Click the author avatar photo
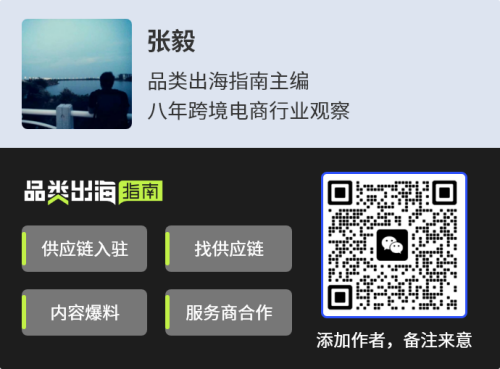500x369 pixels. click(x=77, y=74)
